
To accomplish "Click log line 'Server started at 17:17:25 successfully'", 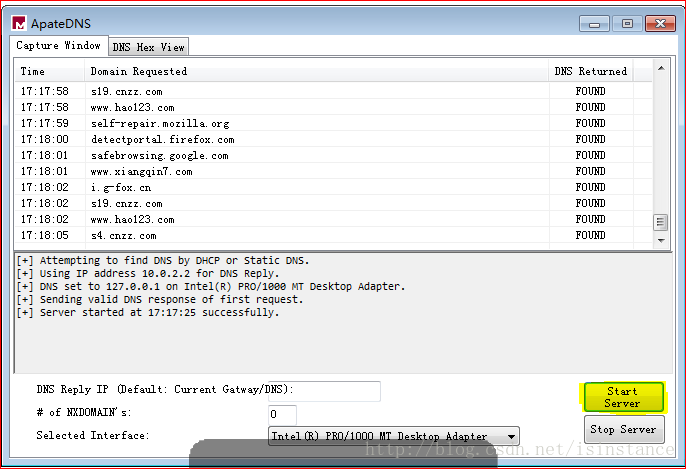I will pos(148,312).
